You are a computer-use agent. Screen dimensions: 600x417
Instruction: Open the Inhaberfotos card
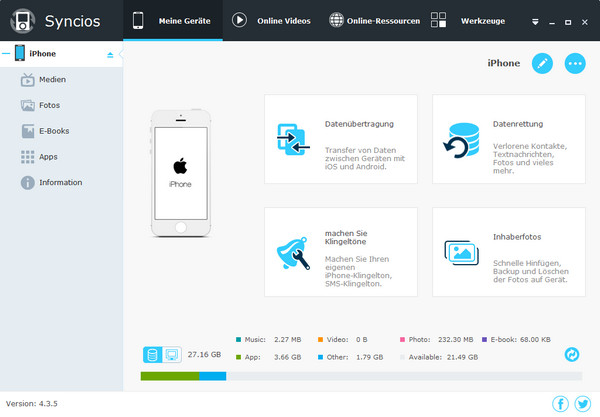click(509, 252)
